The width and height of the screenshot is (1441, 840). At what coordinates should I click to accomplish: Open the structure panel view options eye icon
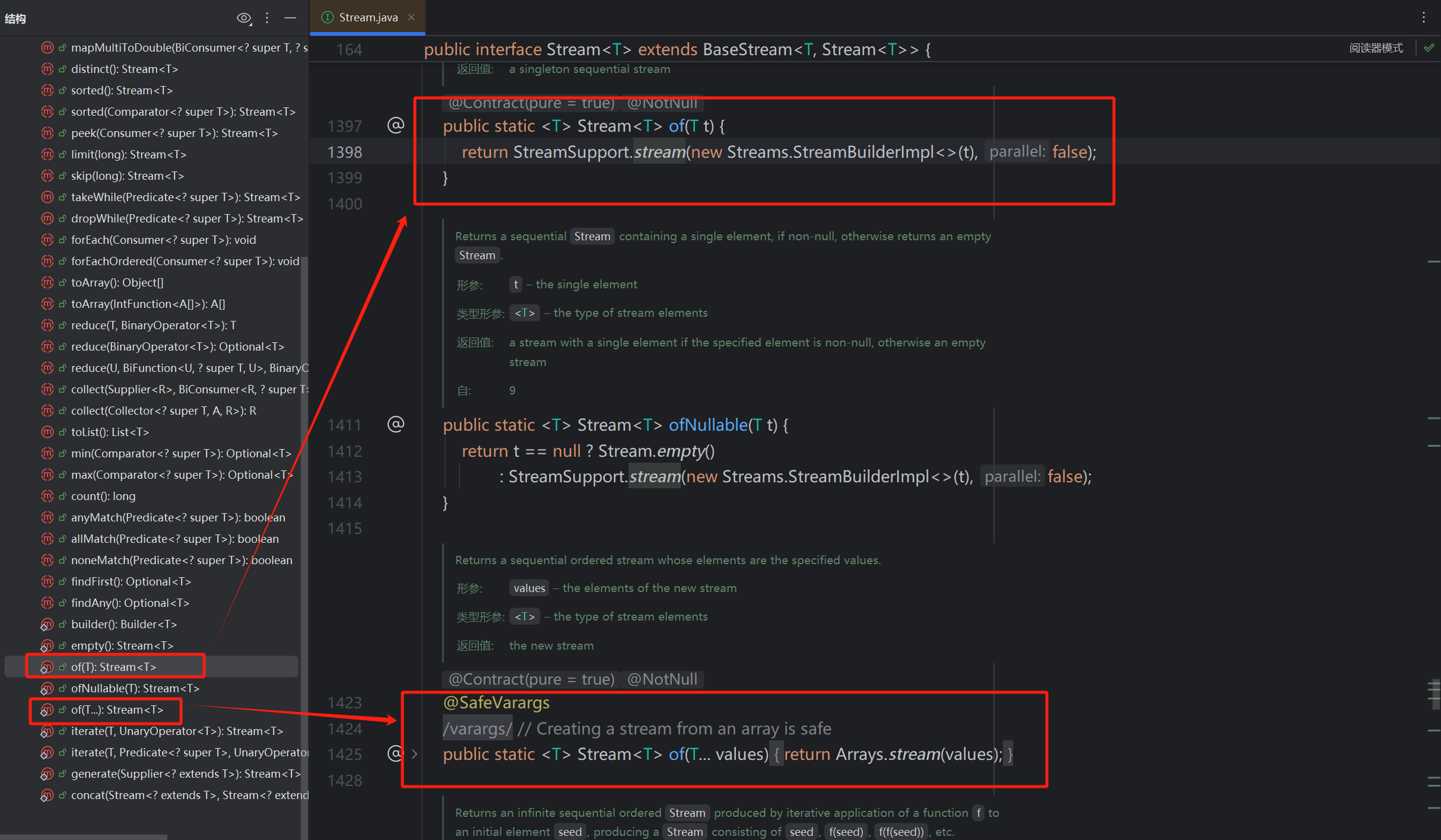[x=244, y=18]
